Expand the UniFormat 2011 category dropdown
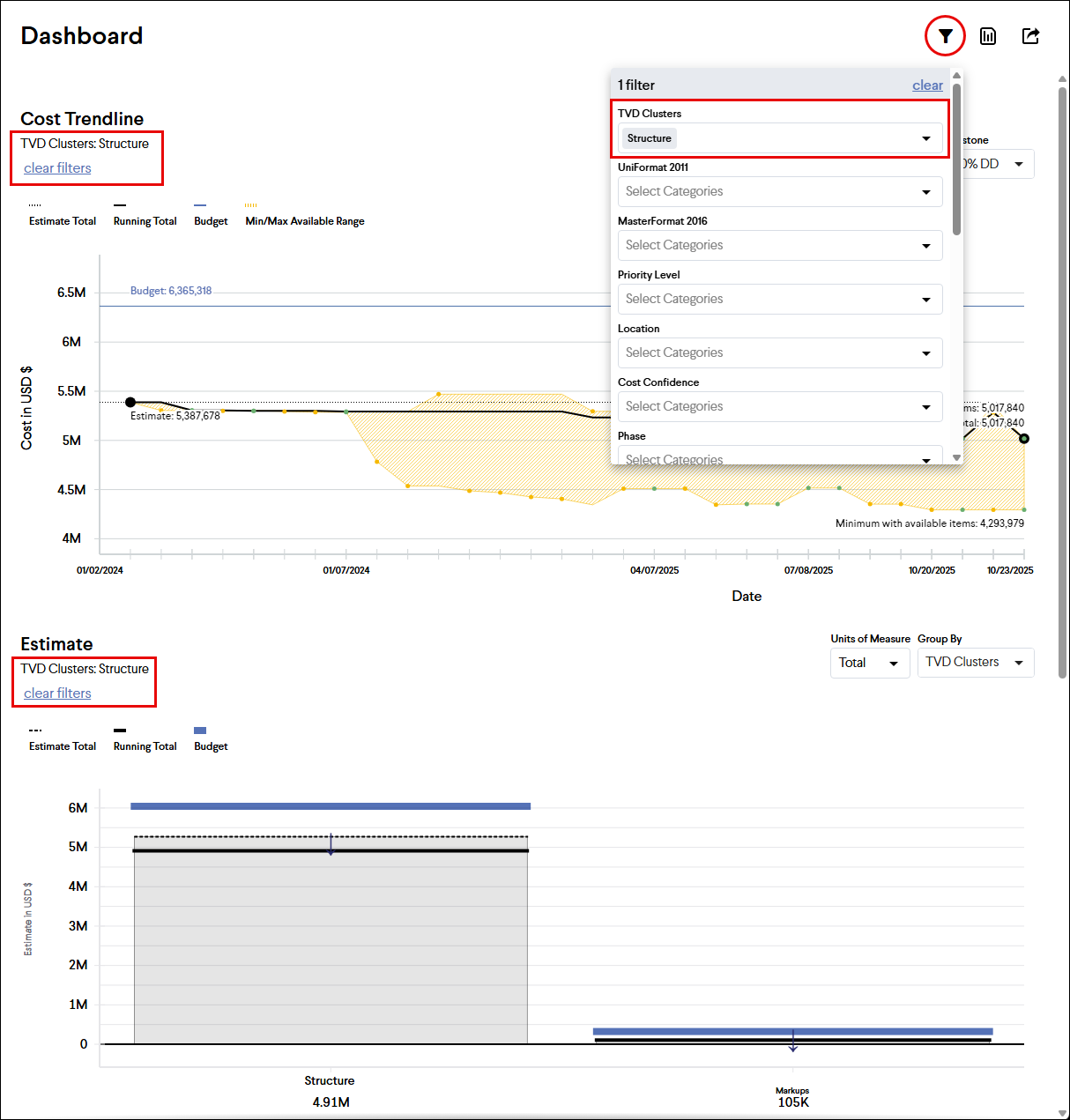The width and height of the screenshot is (1070, 1120). pos(779,192)
